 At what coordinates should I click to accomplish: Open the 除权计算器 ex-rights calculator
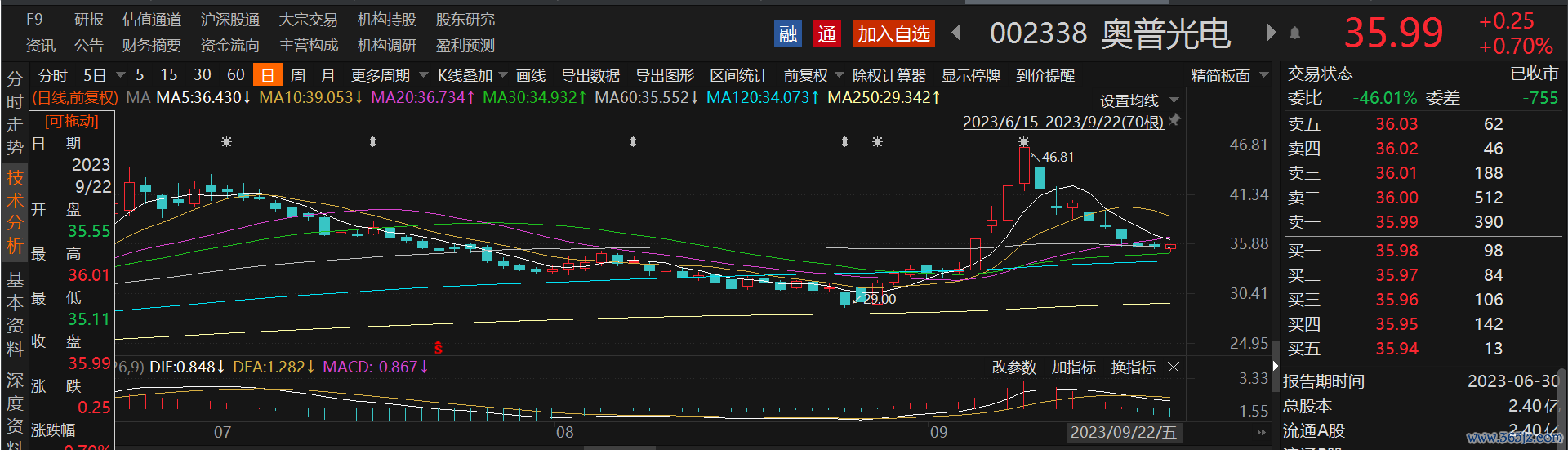click(889, 75)
